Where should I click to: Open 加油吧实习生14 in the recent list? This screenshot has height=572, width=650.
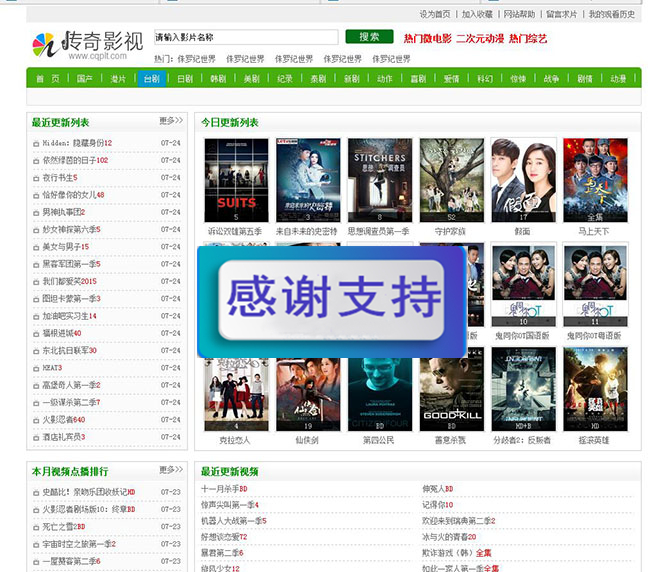69,316
